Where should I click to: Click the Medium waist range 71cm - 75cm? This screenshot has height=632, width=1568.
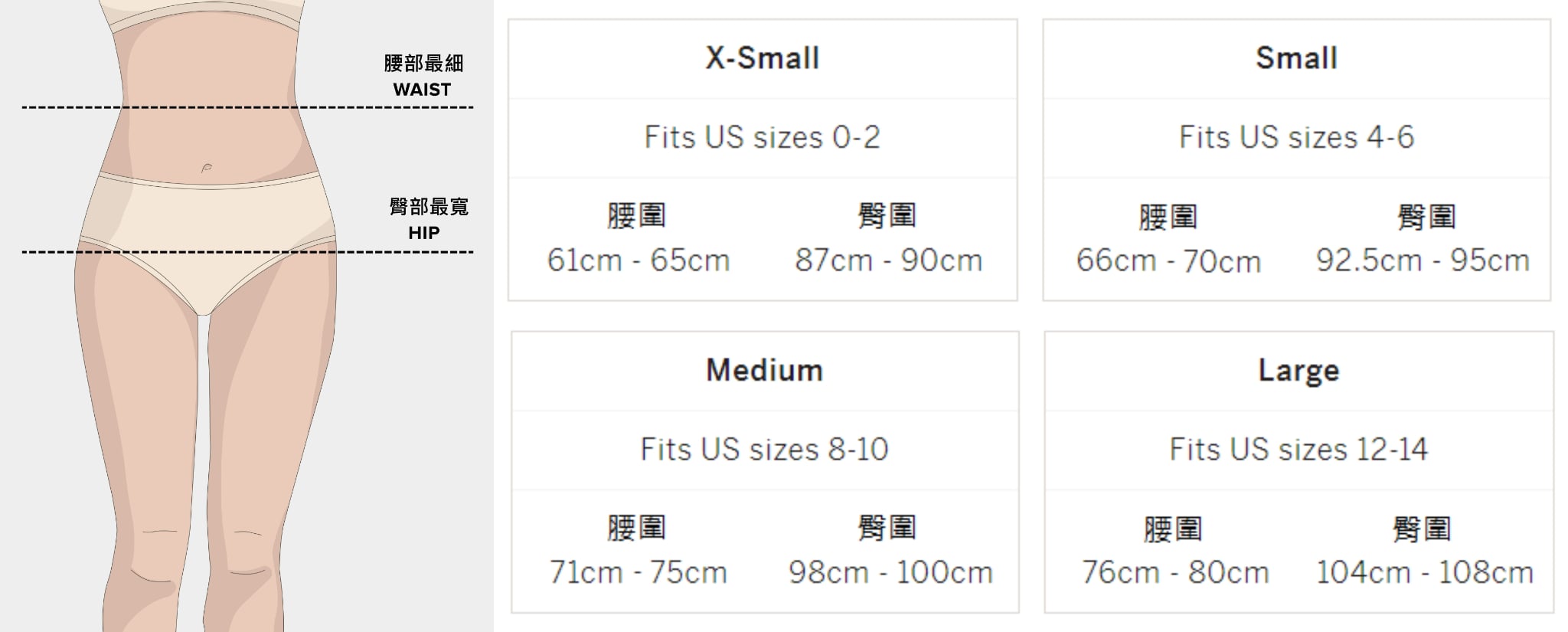click(638, 573)
